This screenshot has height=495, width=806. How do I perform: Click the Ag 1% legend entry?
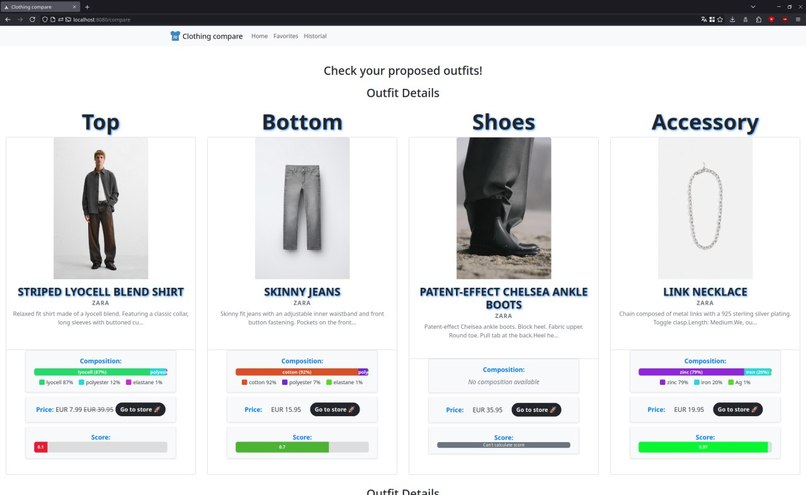coord(739,382)
